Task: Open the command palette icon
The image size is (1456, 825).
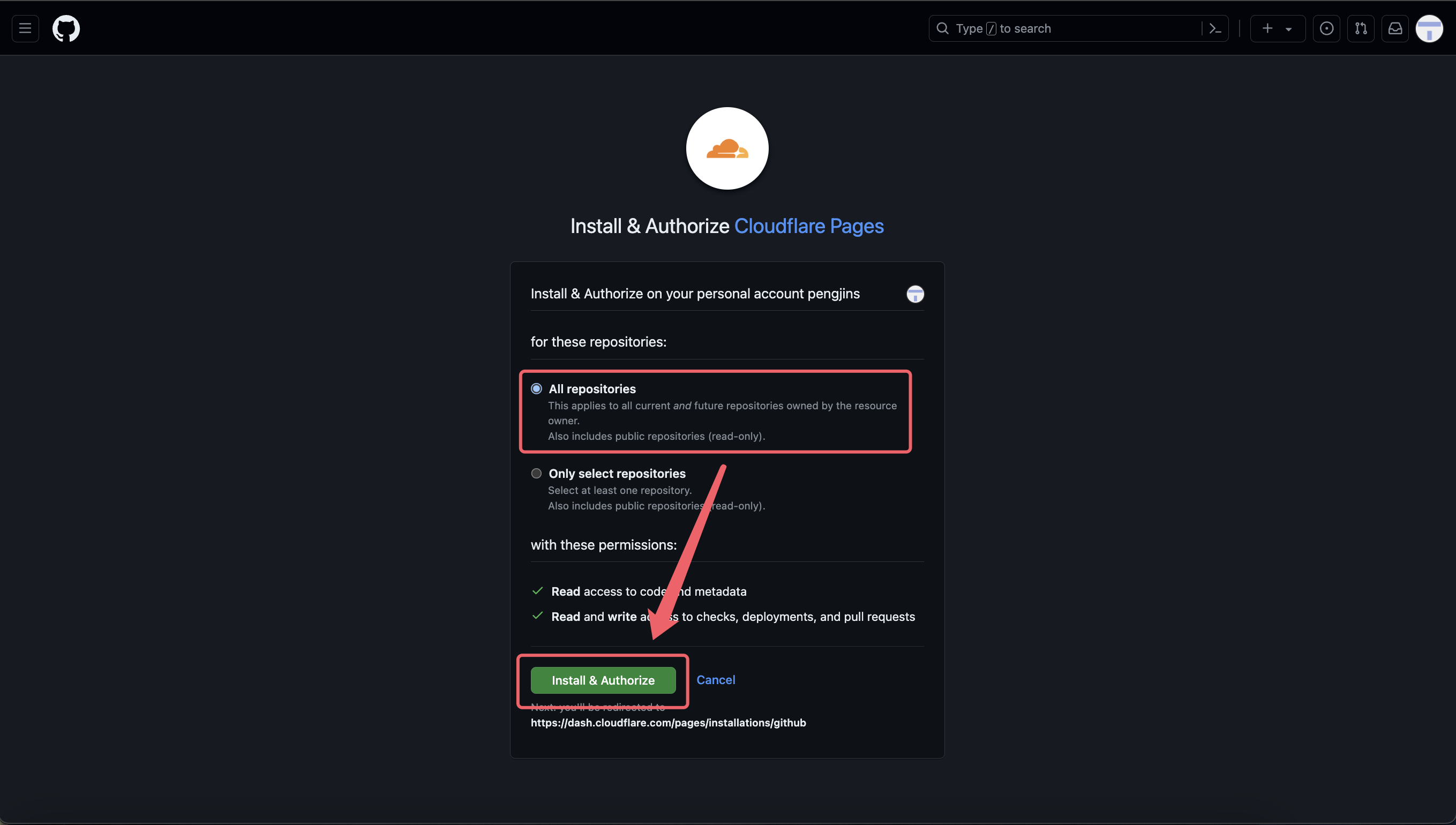Action: [x=1214, y=28]
